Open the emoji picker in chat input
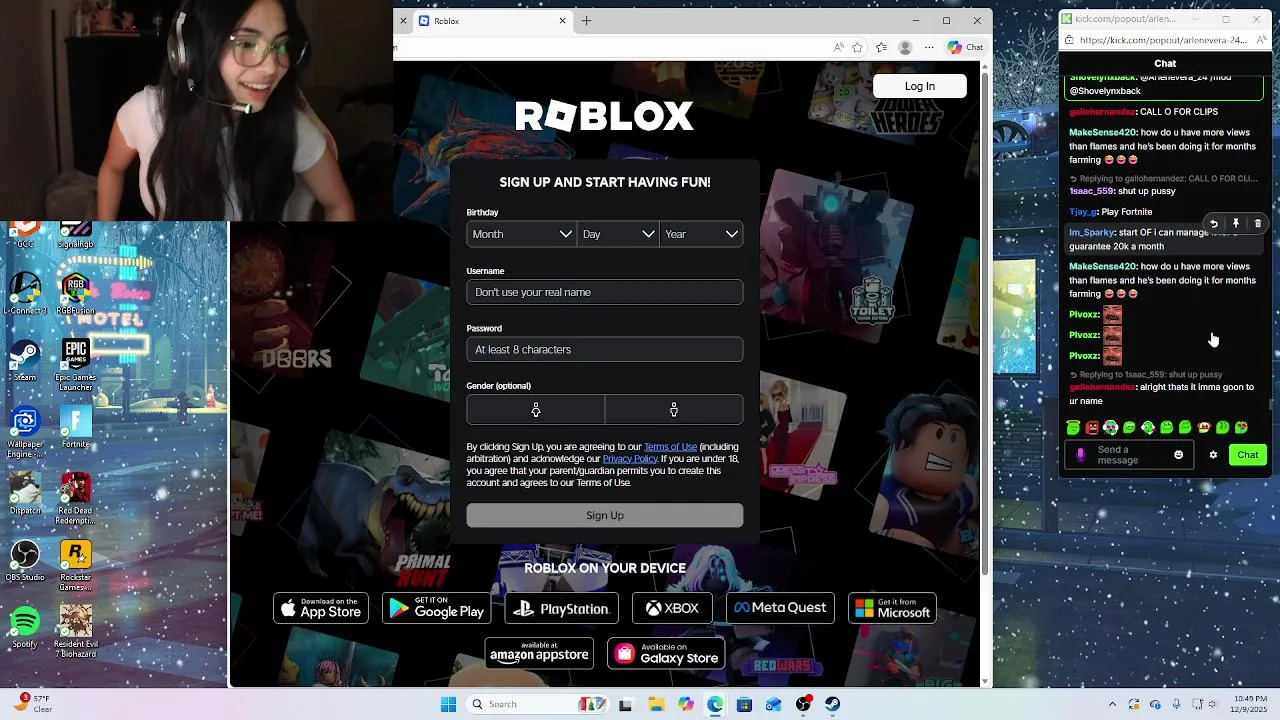This screenshot has height=720, width=1280. coord(1178,455)
